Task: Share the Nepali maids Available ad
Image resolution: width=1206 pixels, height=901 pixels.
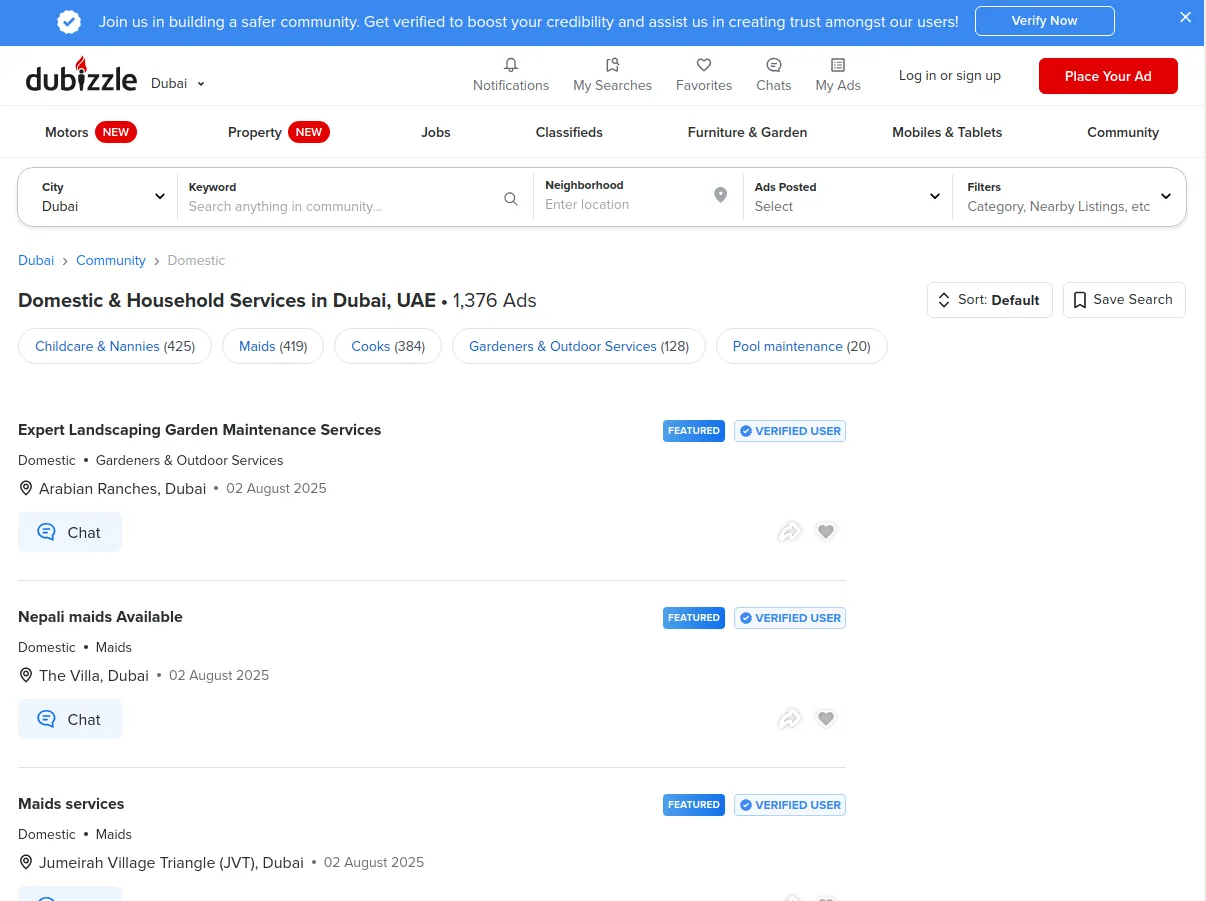Action: click(x=790, y=719)
